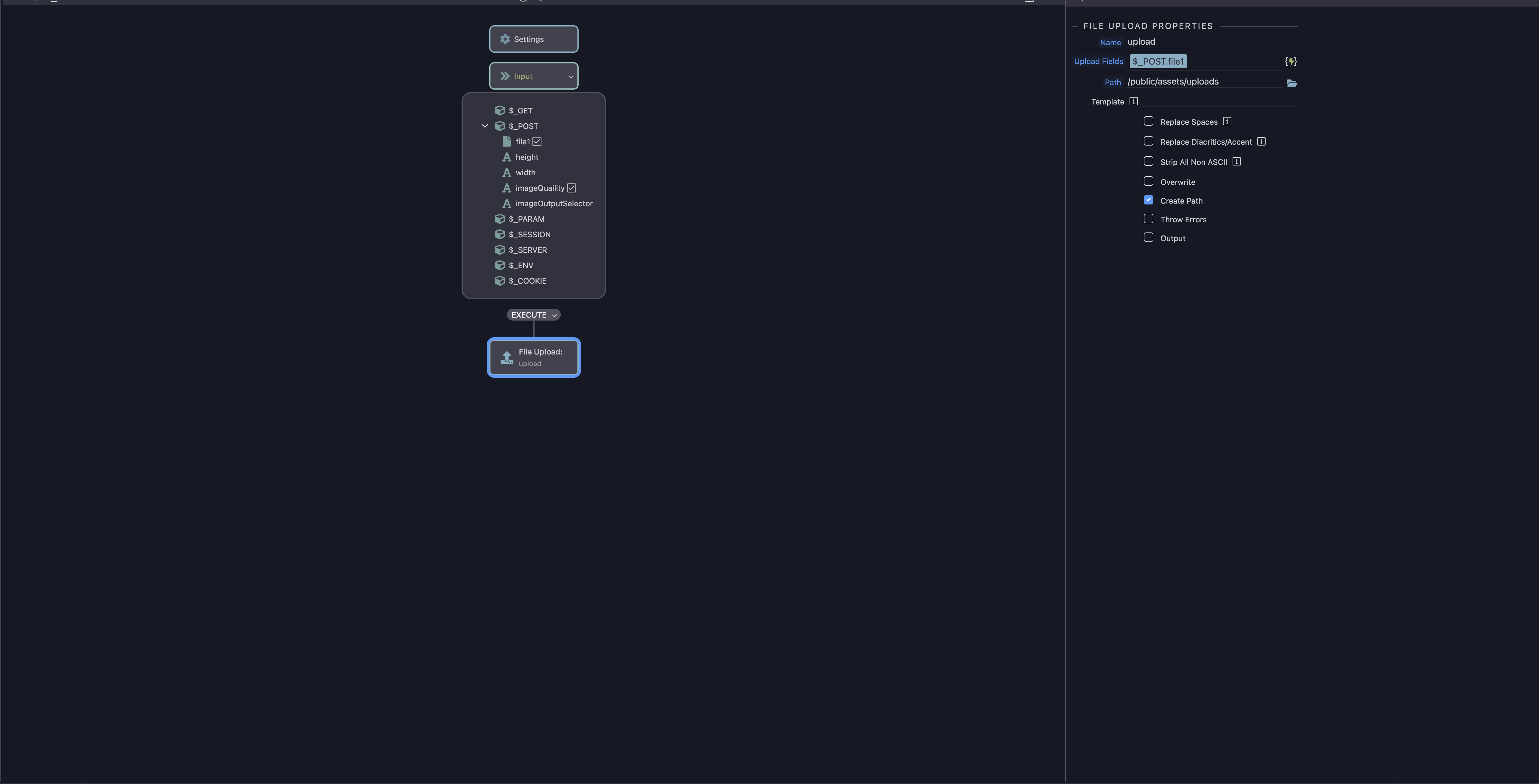Screen dimensions: 1539x784
Task: Click the upload icon in the File Upload node
Action: point(506,357)
